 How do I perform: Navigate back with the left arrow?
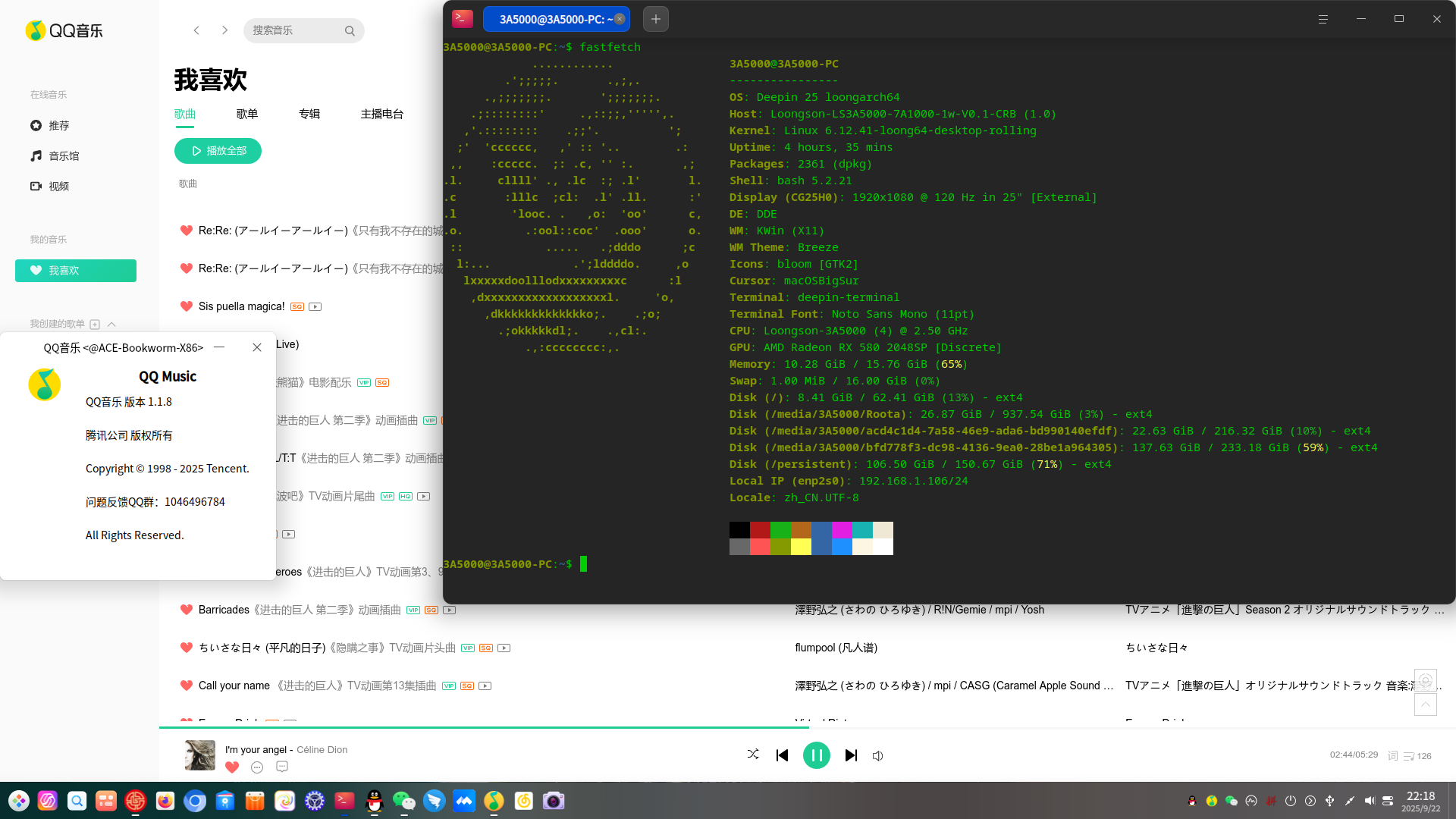click(x=196, y=30)
